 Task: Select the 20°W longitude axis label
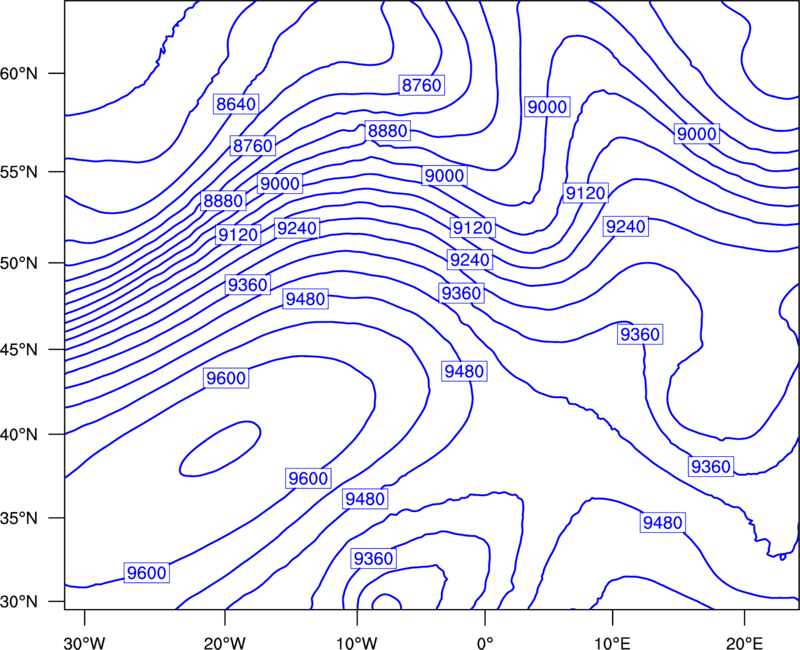pyautogui.click(x=225, y=643)
